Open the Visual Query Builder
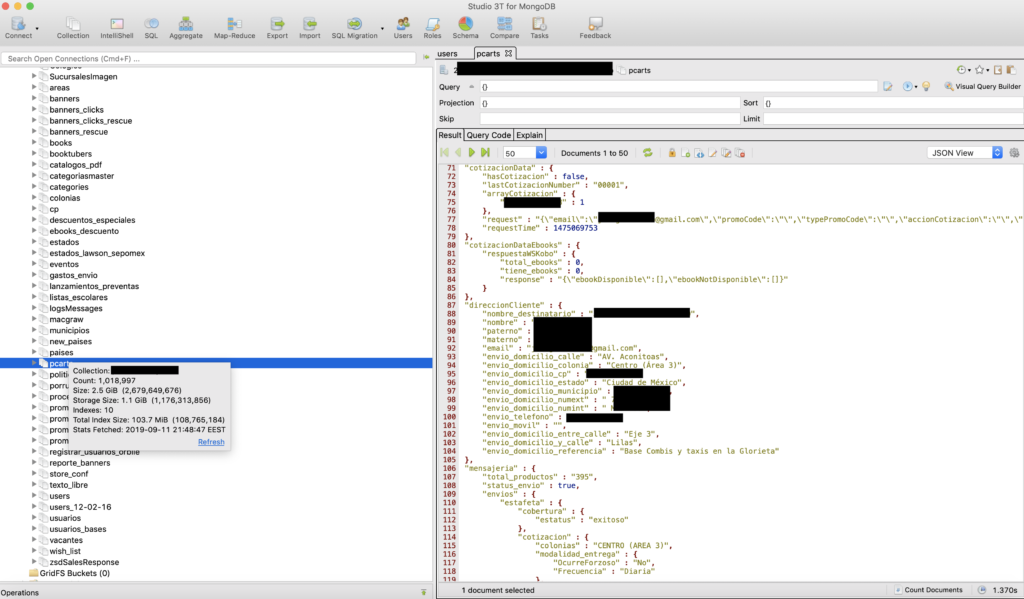Screen dimensions: 1024x599 (x=982, y=86)
